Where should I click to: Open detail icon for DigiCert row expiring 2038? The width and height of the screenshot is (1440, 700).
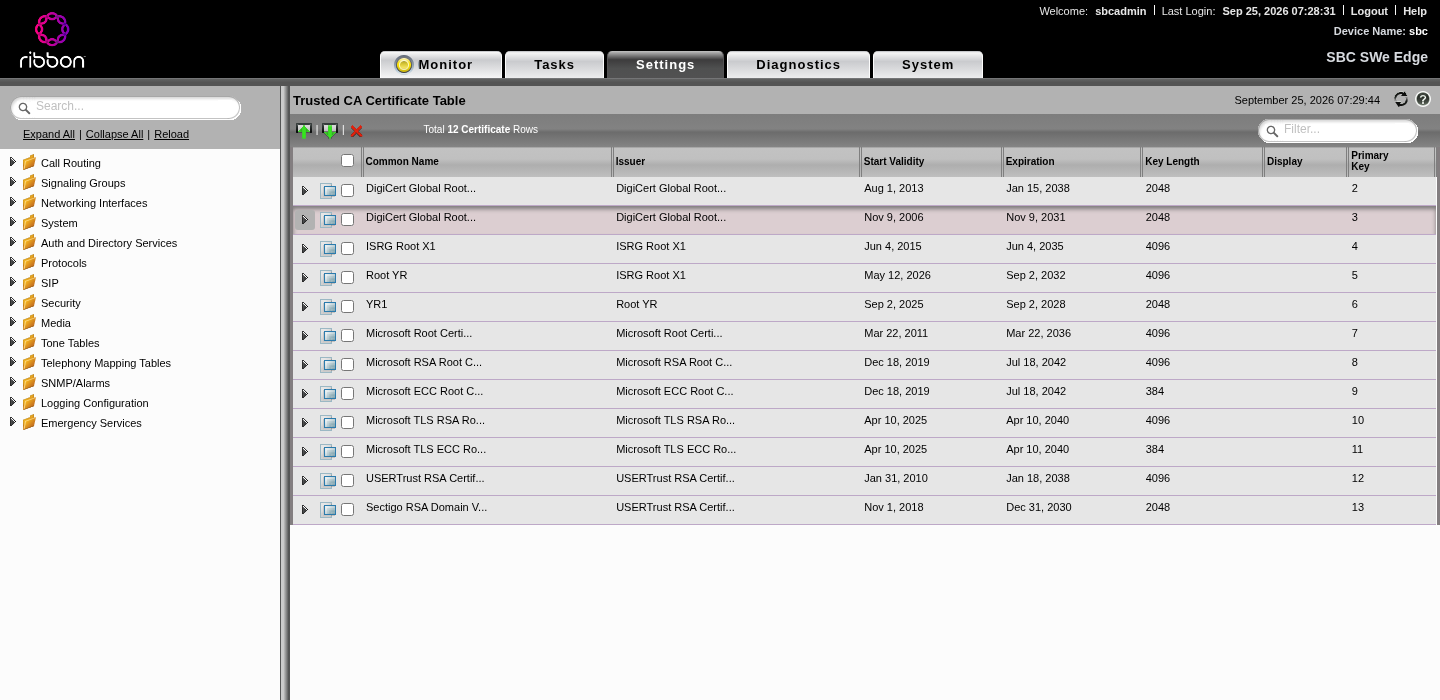(x=328, y=190)
